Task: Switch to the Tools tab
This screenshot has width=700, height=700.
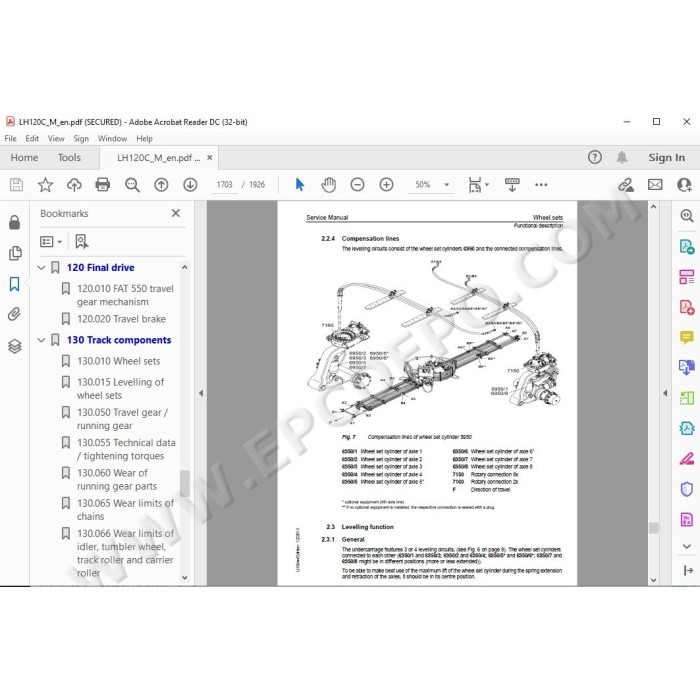Action: pos(69,157)
